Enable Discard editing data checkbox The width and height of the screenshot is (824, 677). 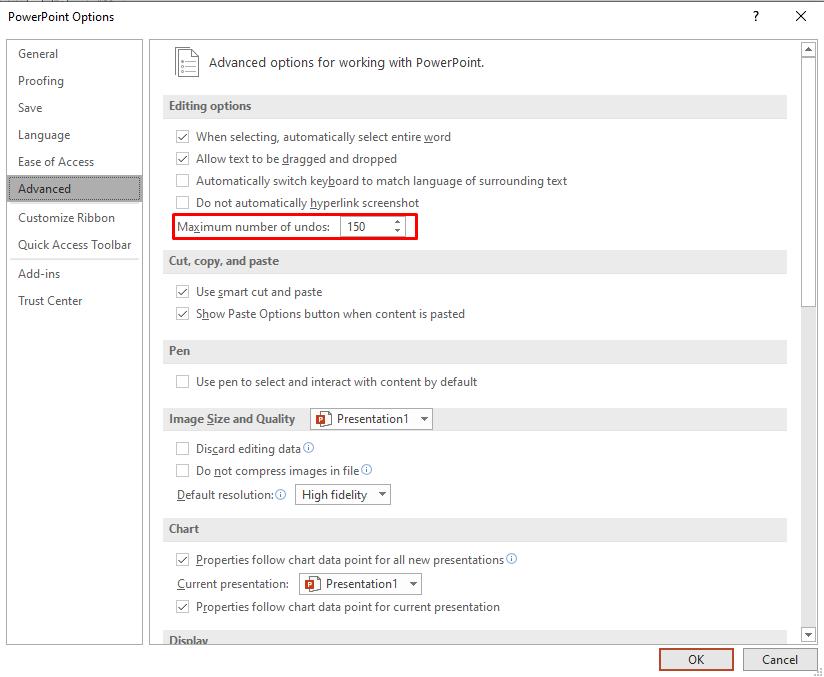tap(182, 449)
